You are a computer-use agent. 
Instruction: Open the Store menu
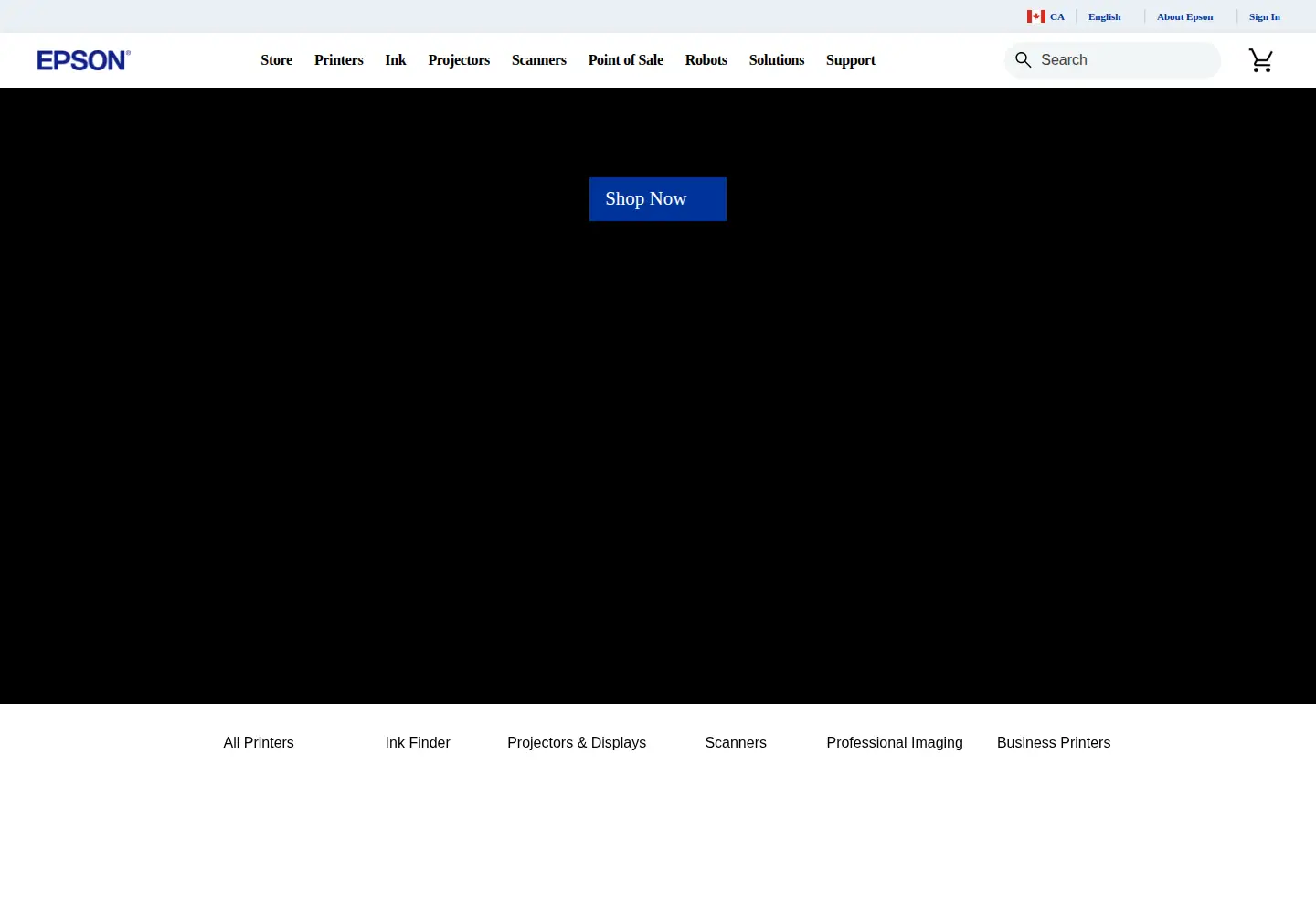(276, 60)
